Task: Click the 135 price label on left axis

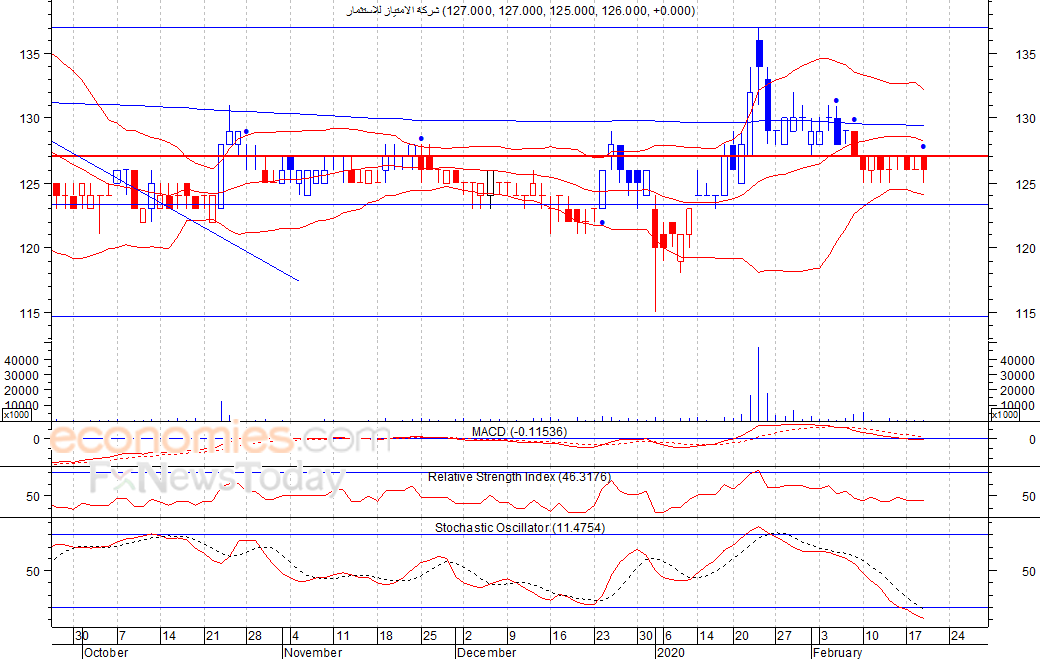Action: click(30, 54)
